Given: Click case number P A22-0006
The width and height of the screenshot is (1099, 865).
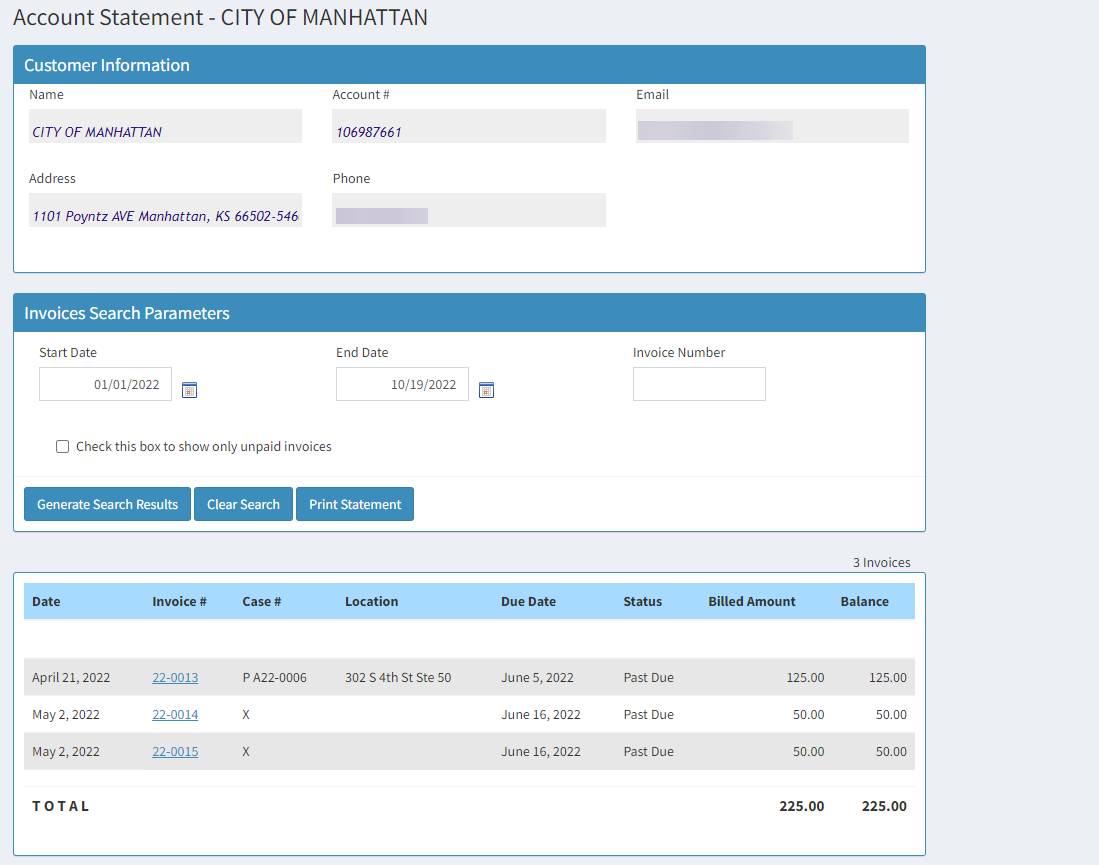Looking at the screenshot, I should point(275,678).
